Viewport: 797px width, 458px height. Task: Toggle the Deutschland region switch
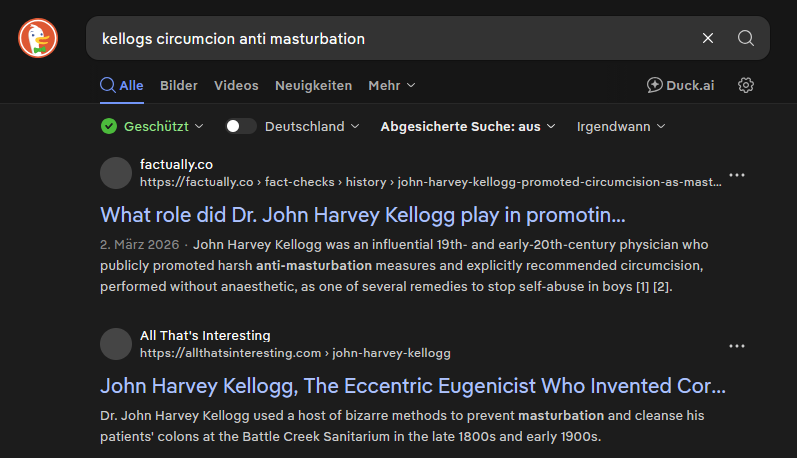click(240, 126)
